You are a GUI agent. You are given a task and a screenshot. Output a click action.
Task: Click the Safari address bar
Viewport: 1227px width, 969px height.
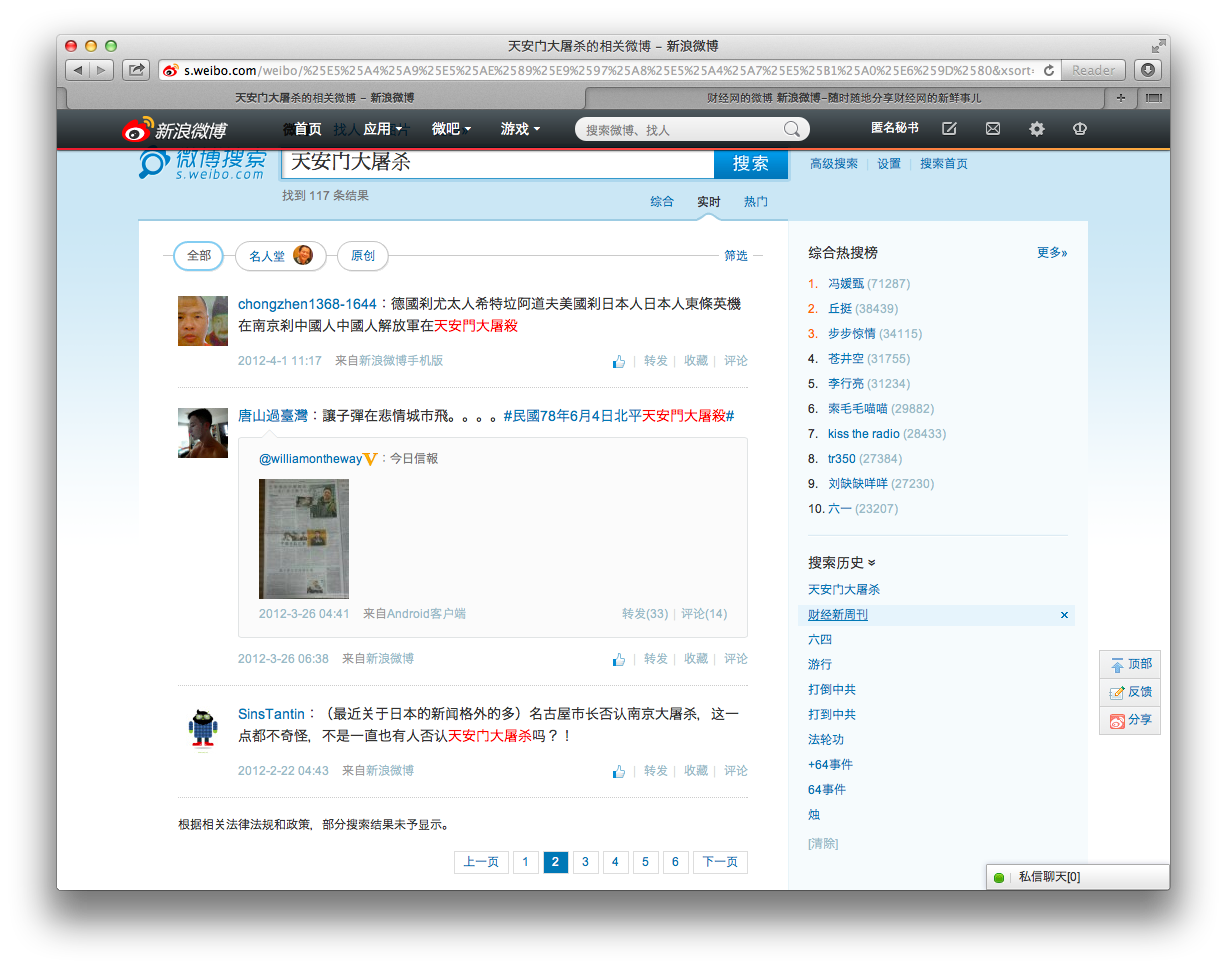coord(609,70)
